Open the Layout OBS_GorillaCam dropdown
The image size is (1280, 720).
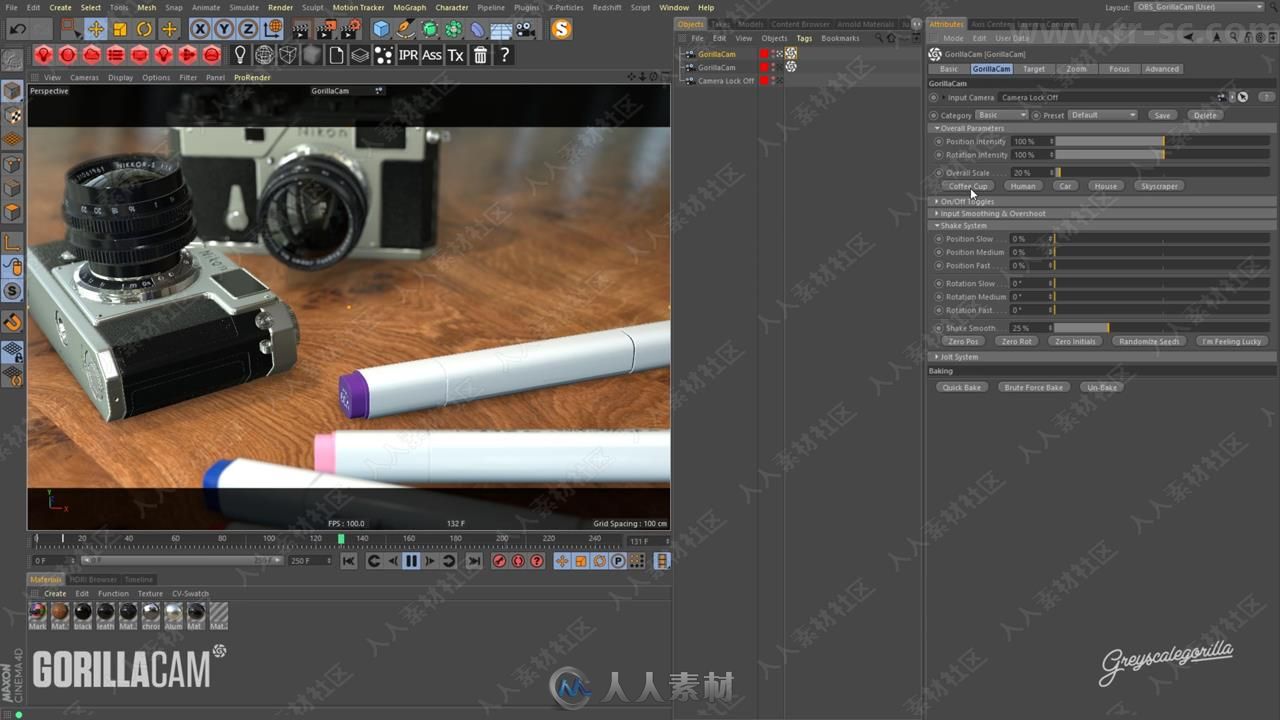point(1200,7)
